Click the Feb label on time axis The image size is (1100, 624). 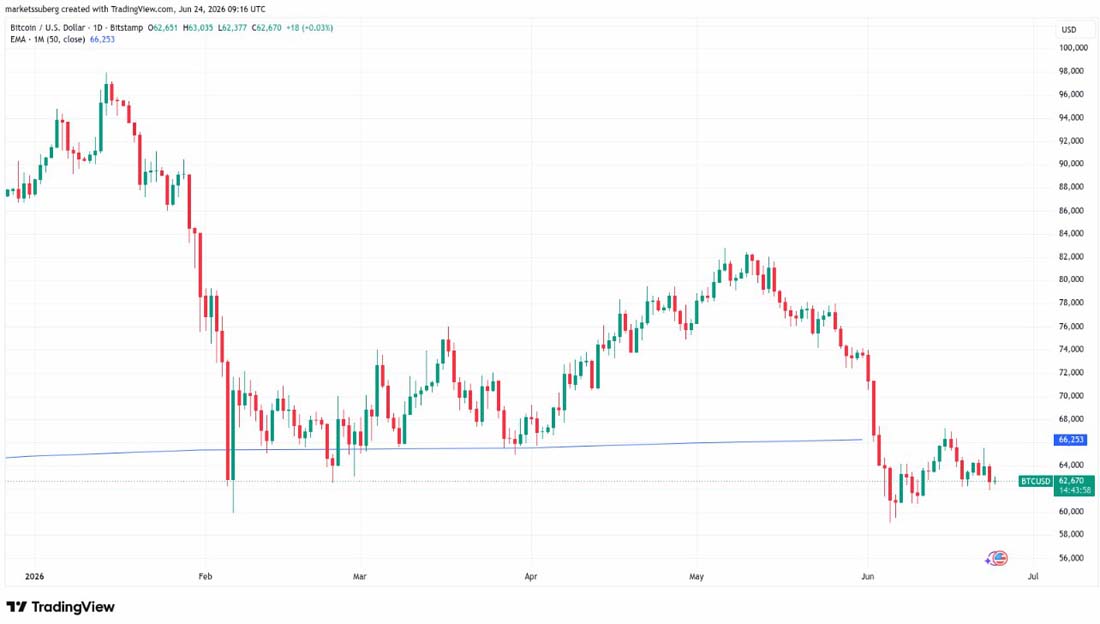tap(205, 576)
